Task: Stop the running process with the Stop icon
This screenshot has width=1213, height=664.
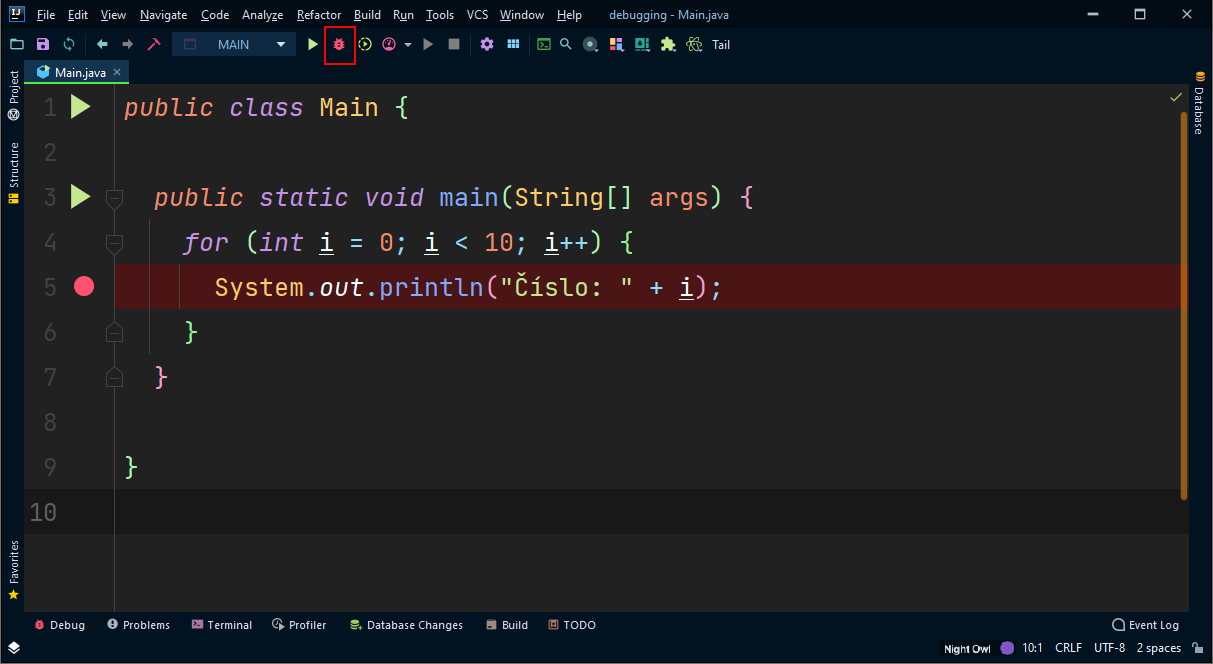Action: click(453, 44)
